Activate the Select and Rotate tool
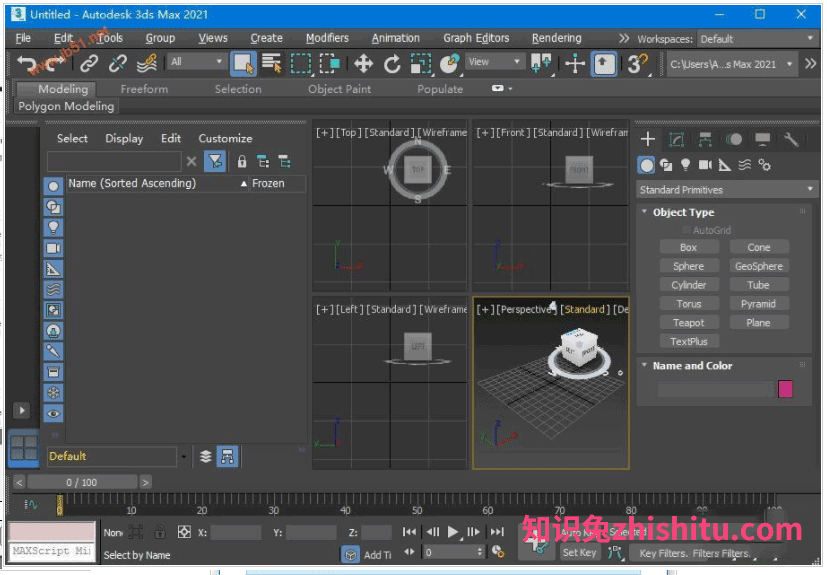 pyautogui.click(x=392, y=64)
